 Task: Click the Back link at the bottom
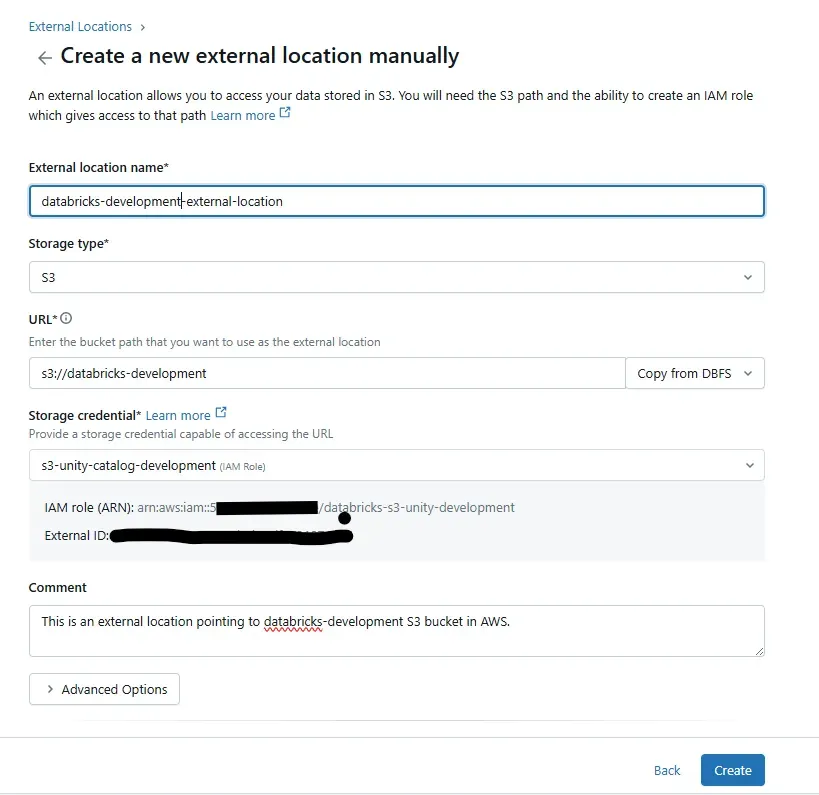click(x=667, y=770)
